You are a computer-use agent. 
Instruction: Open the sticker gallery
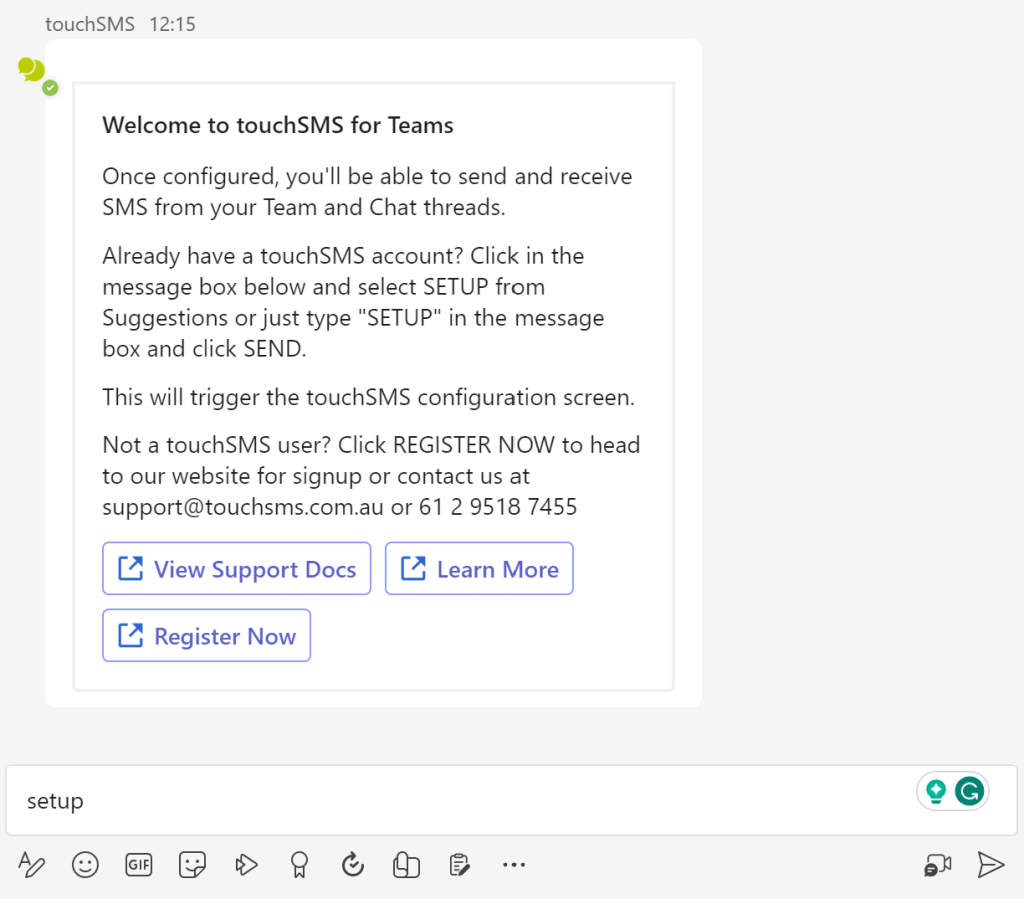point(192,864)
